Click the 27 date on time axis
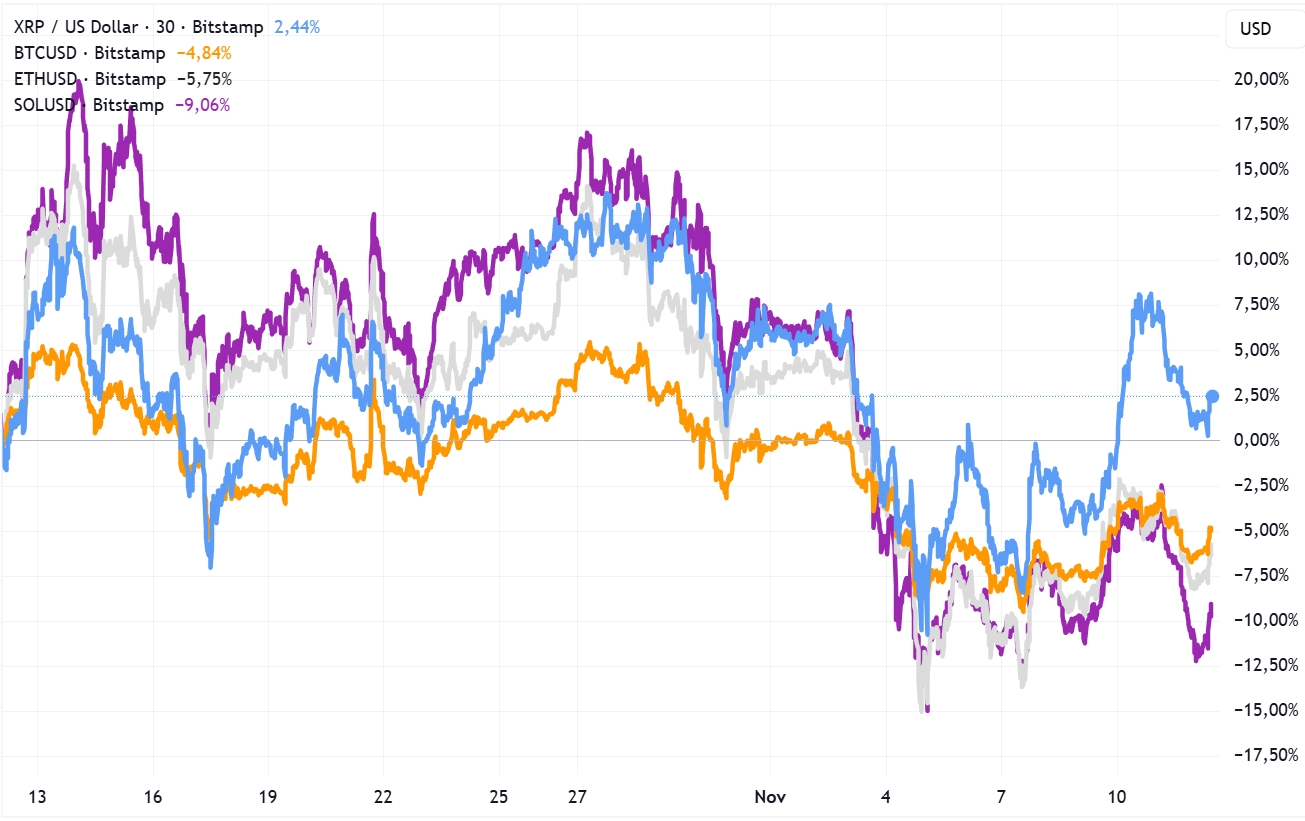 578,797
